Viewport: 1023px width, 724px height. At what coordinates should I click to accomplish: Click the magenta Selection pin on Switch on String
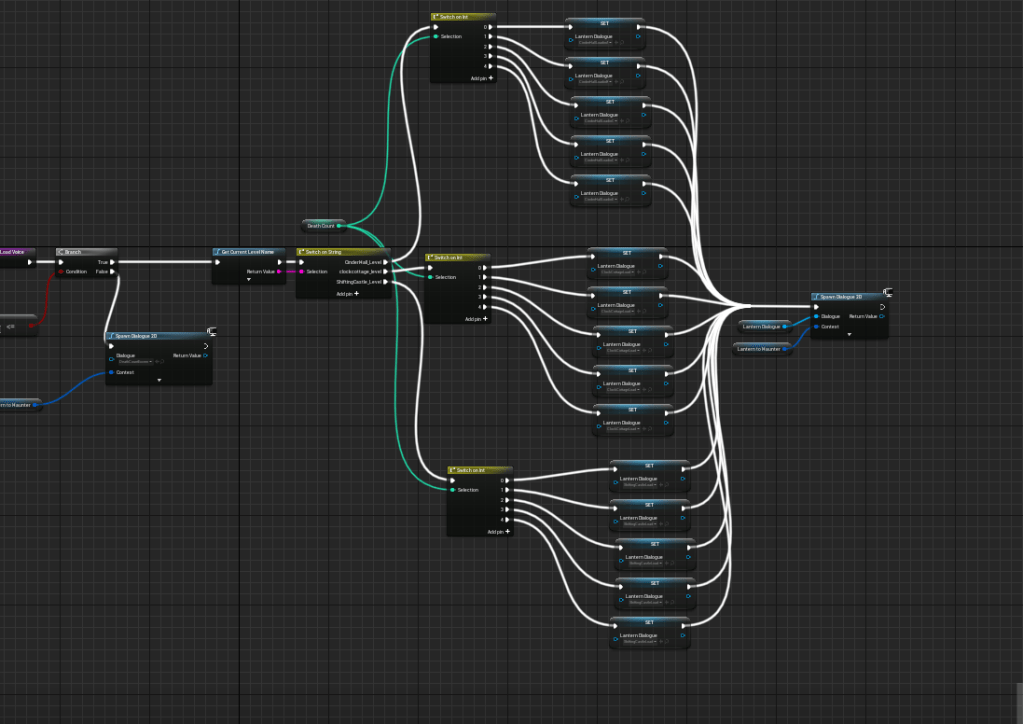tap(301, 271)
